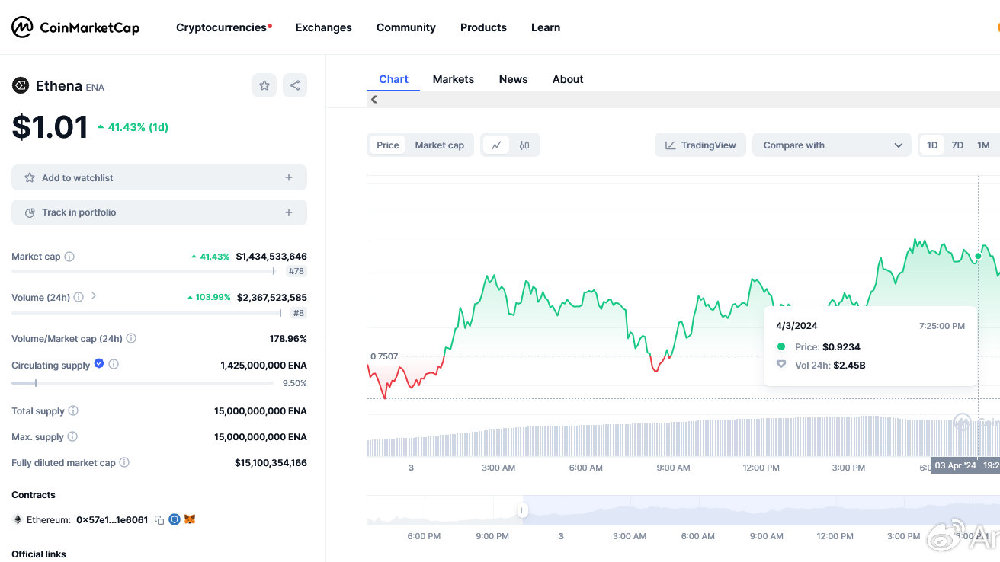Click the $1.01 price value
Screen dimensions: 1000x562
[x=50, y=127]
